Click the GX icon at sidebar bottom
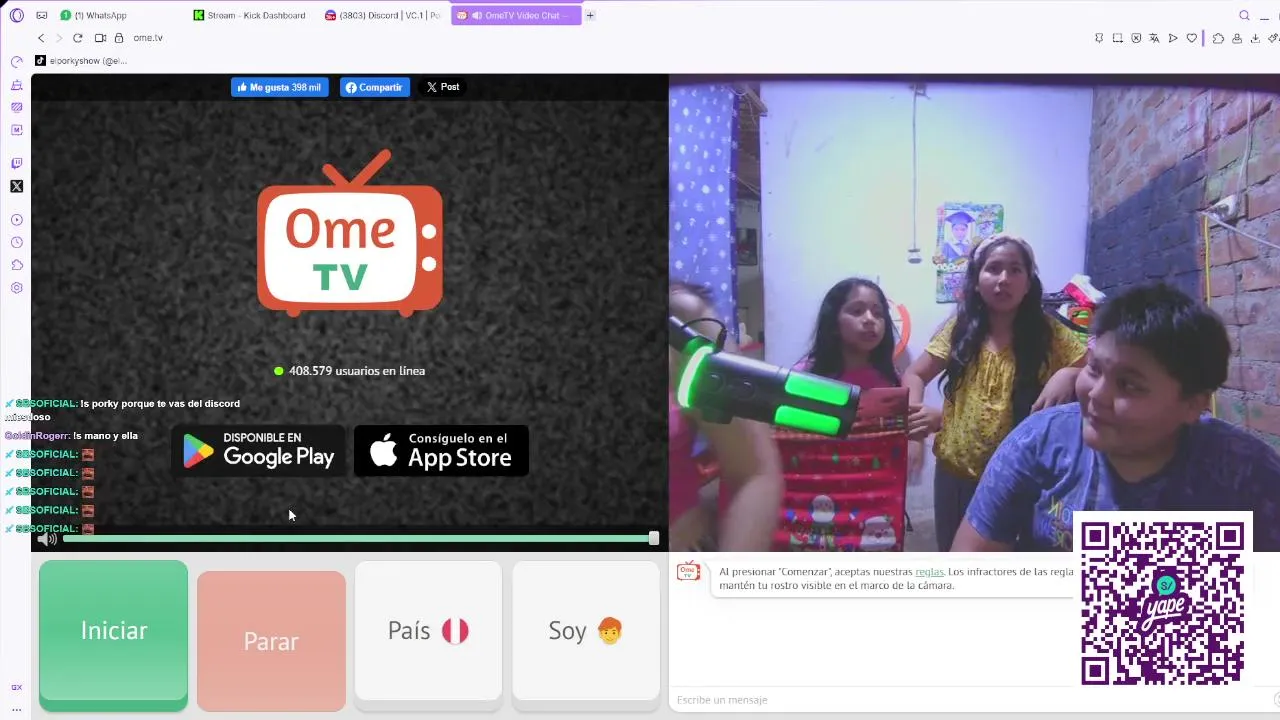The image size is (1280, 720). [x=17, y=687]
